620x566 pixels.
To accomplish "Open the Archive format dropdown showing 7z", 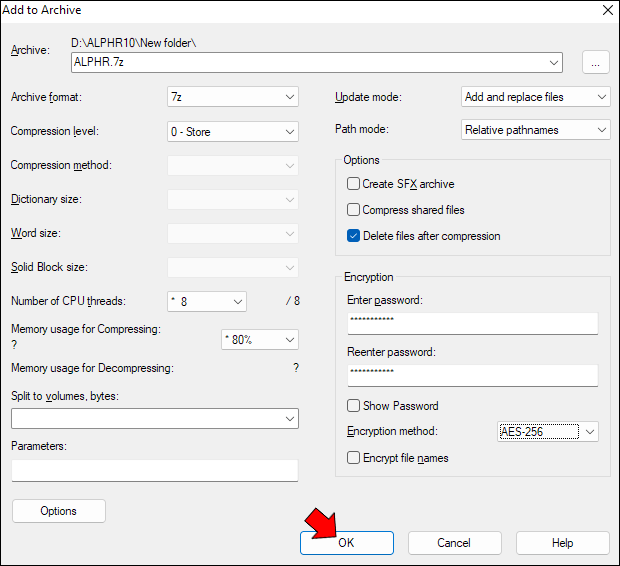I will [232, 97].
